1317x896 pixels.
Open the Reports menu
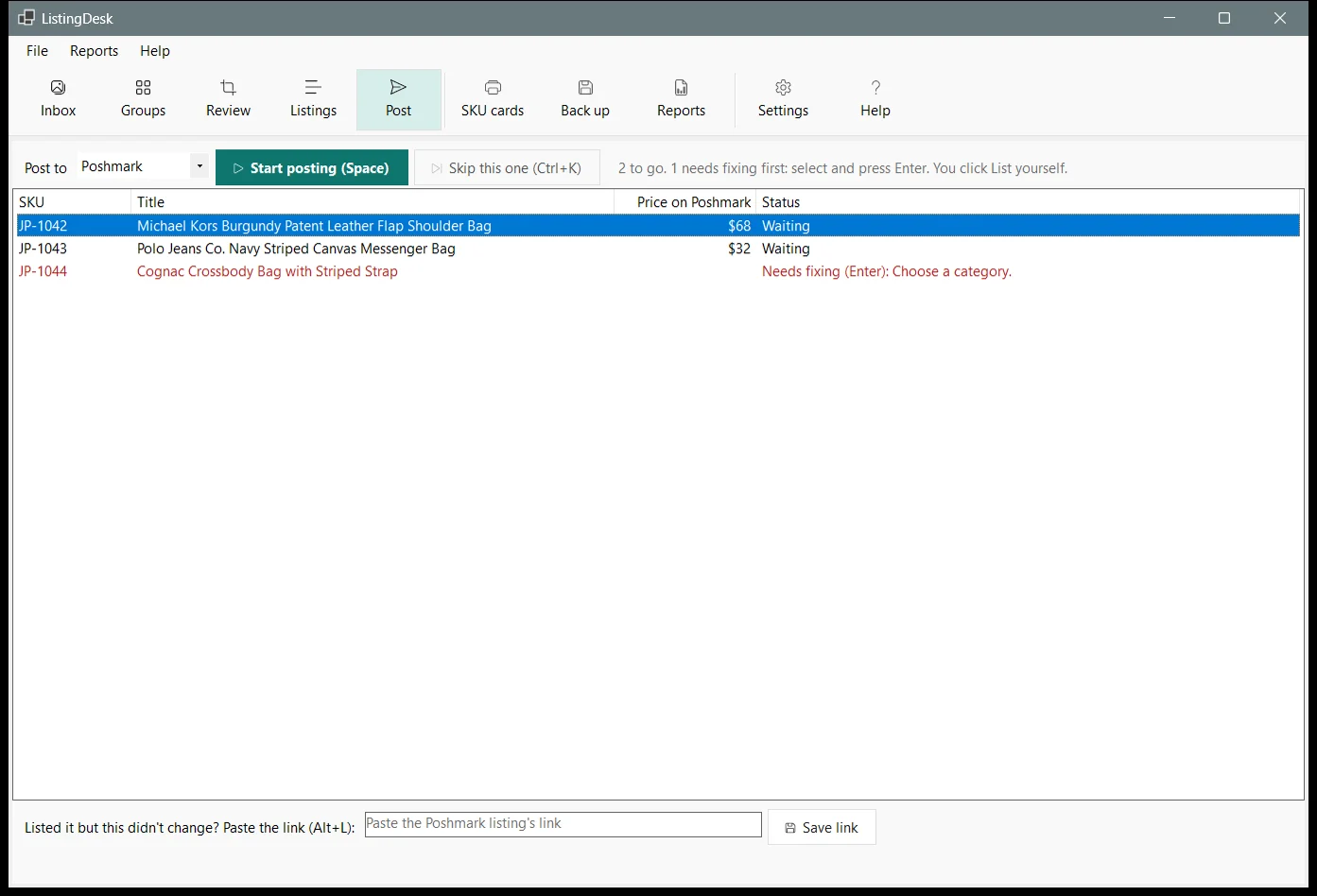[94, 51]
